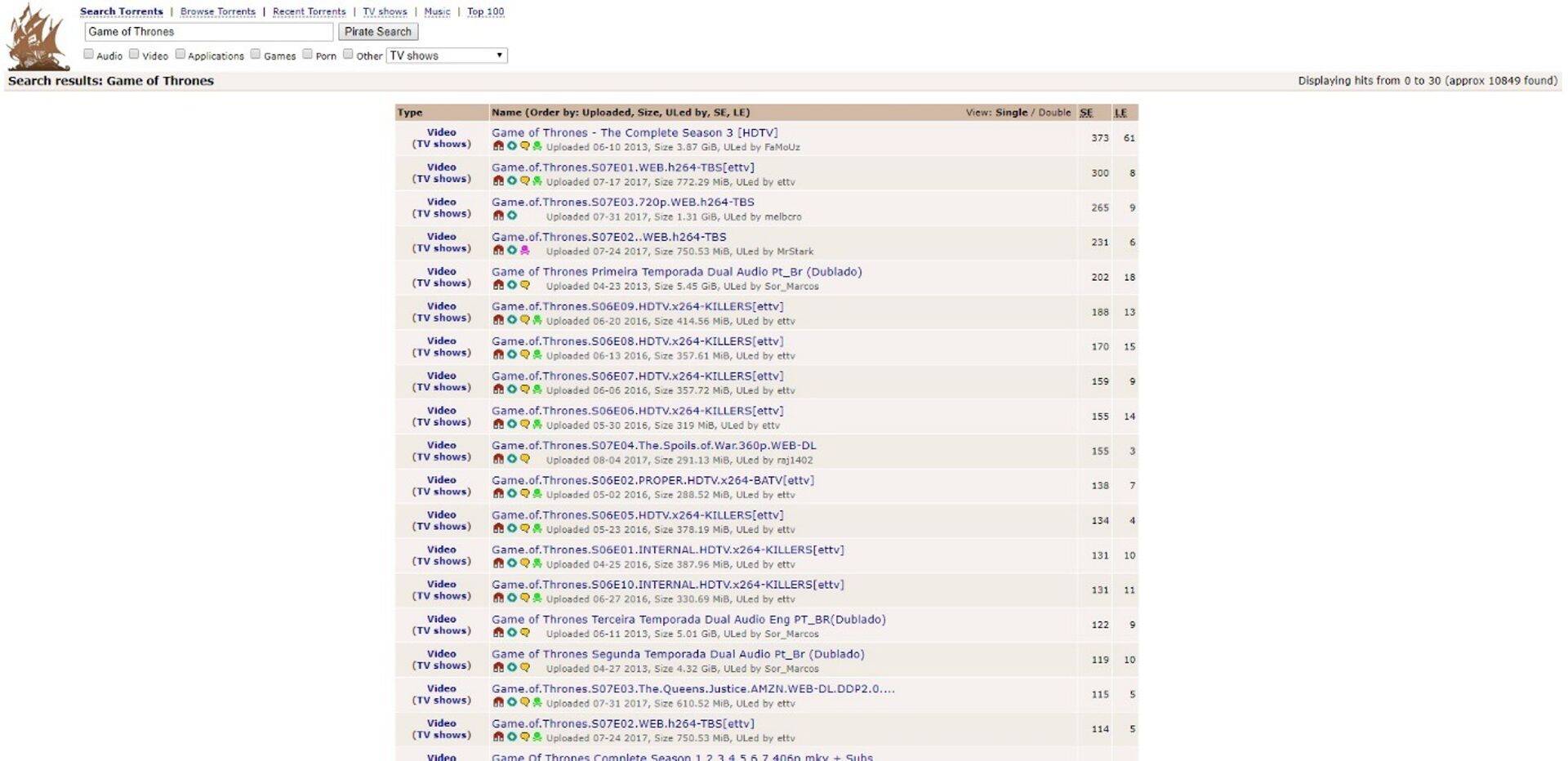Go to Top 100 in navigation
The height and width of the screenshot is (761, 1568).
coord(485,11)
